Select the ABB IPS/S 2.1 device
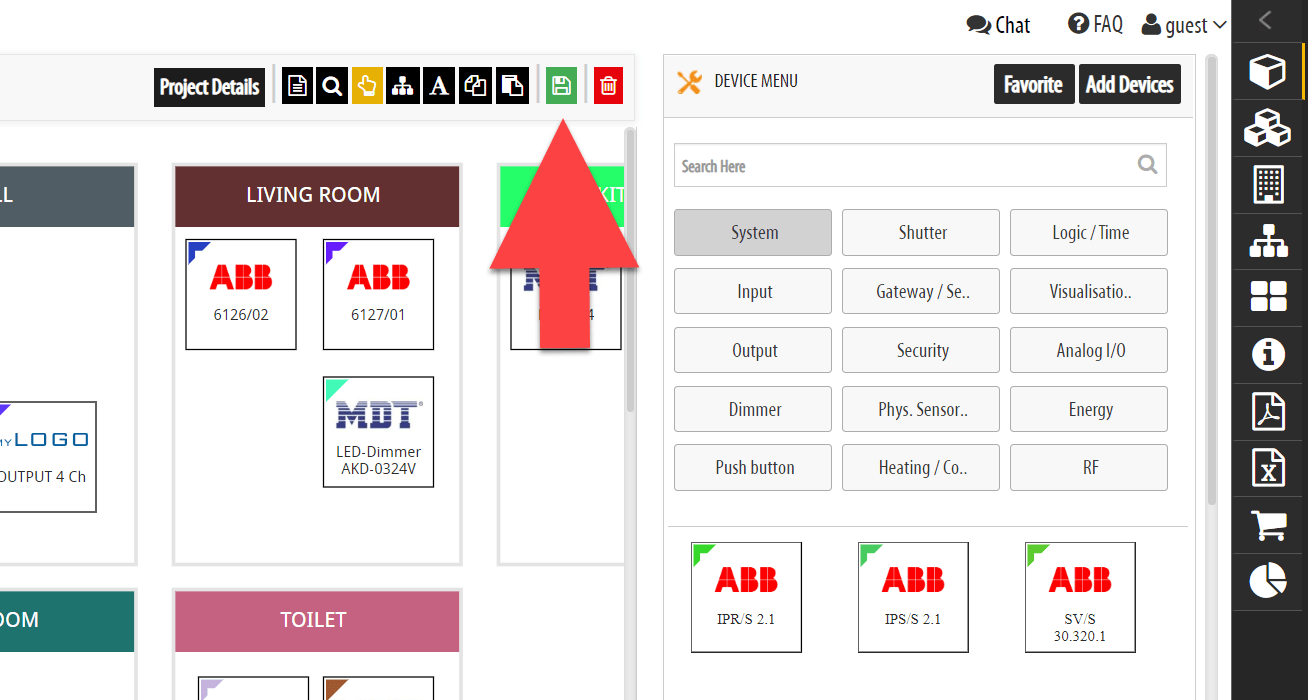The height and width of the screenshot is (700, 1308). tap(913, 597)
